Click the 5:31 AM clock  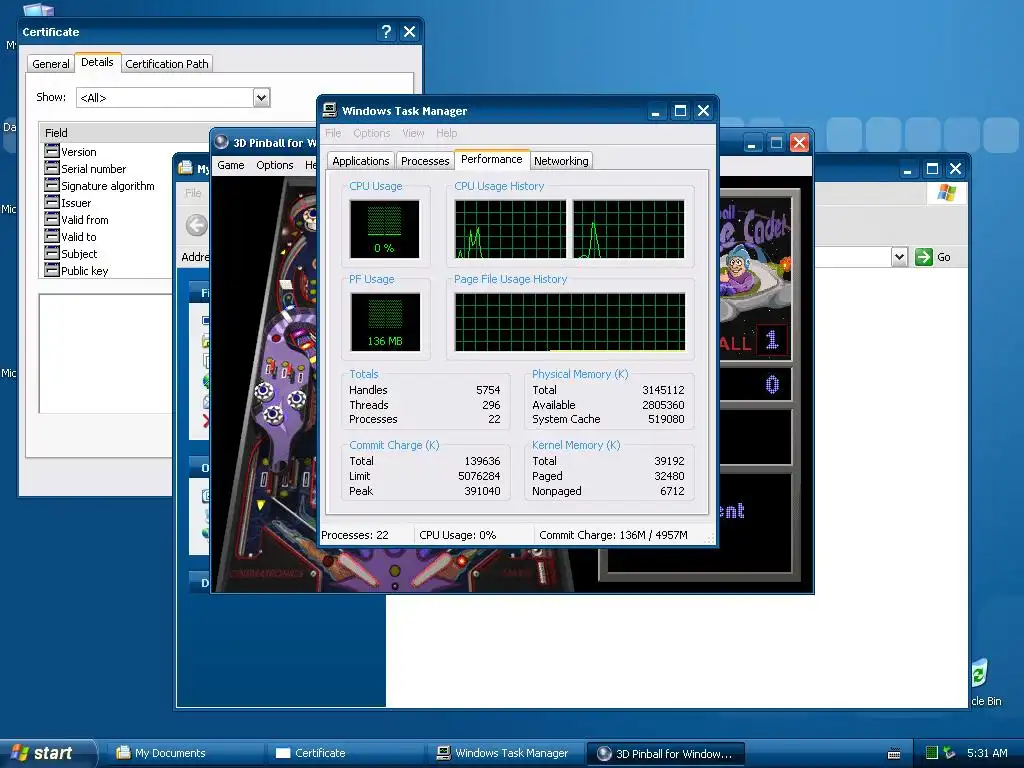click(x=987, y=753)
